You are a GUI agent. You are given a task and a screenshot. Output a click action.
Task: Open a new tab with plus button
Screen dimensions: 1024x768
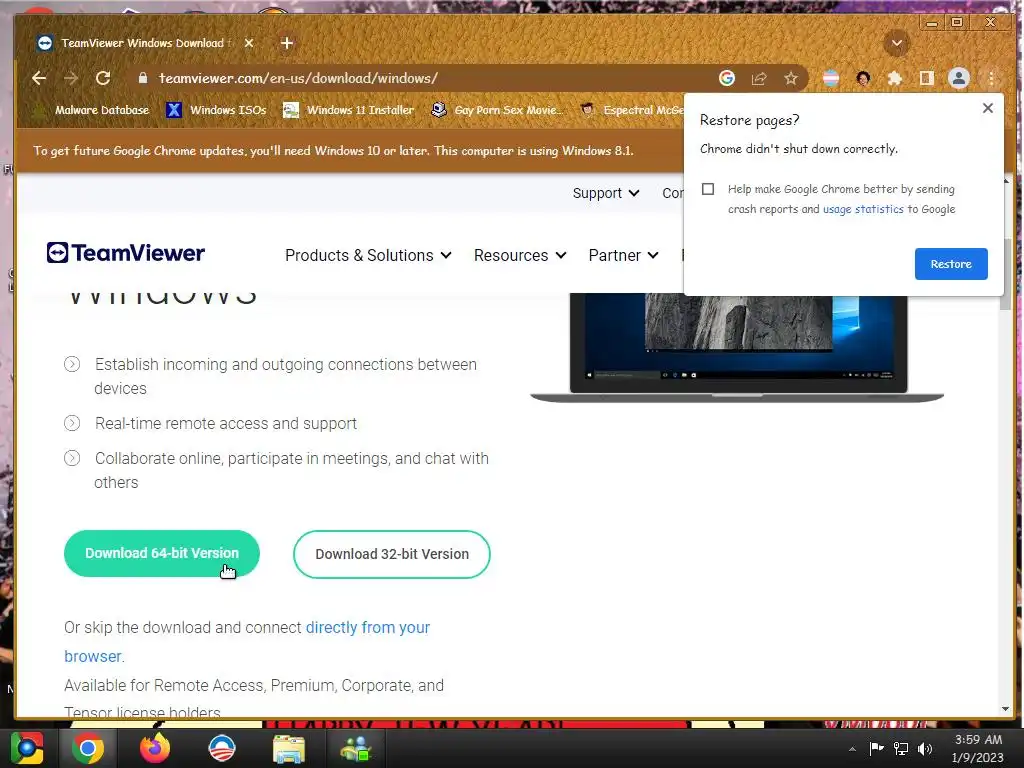click(287, 43)
